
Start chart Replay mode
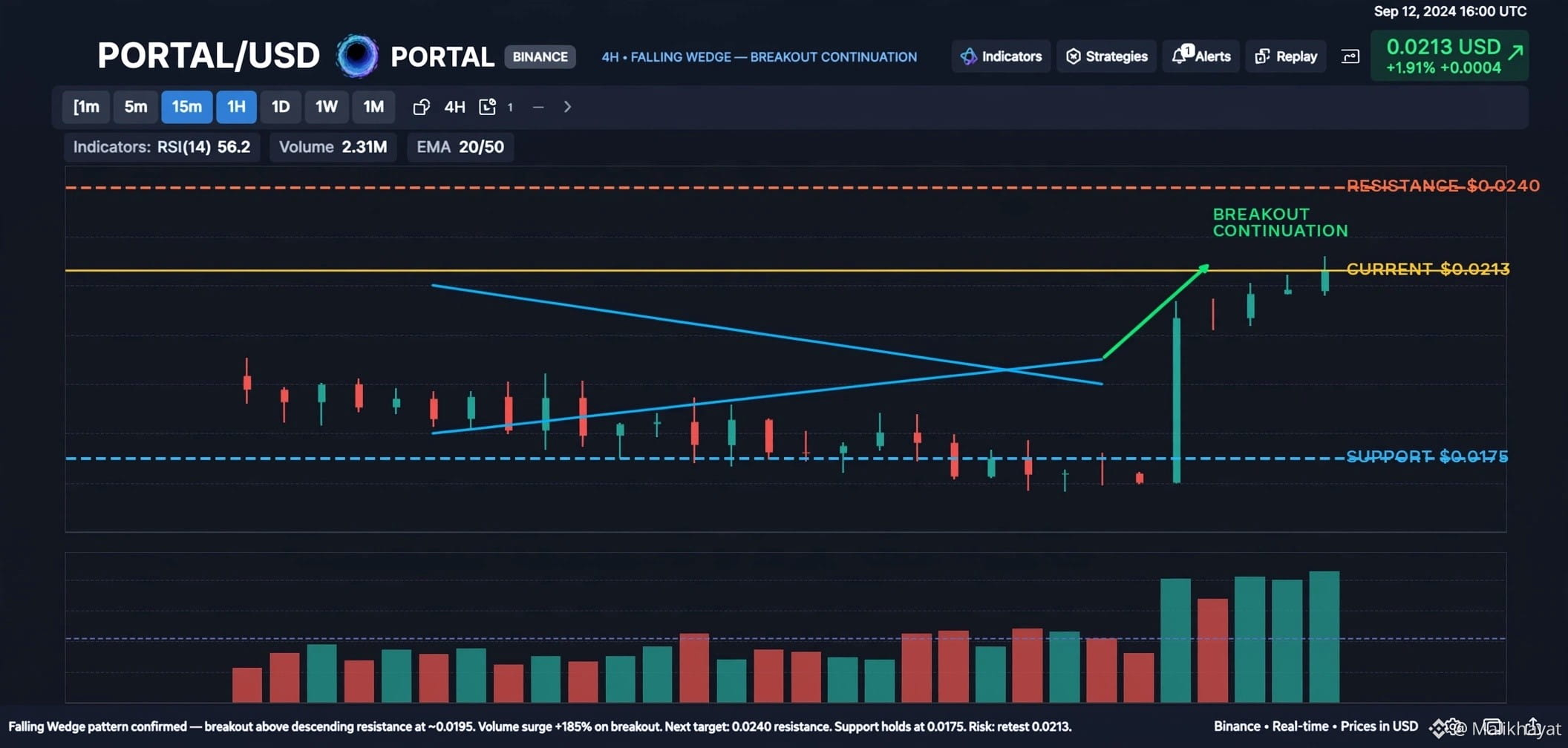(x=1286, y=56)
